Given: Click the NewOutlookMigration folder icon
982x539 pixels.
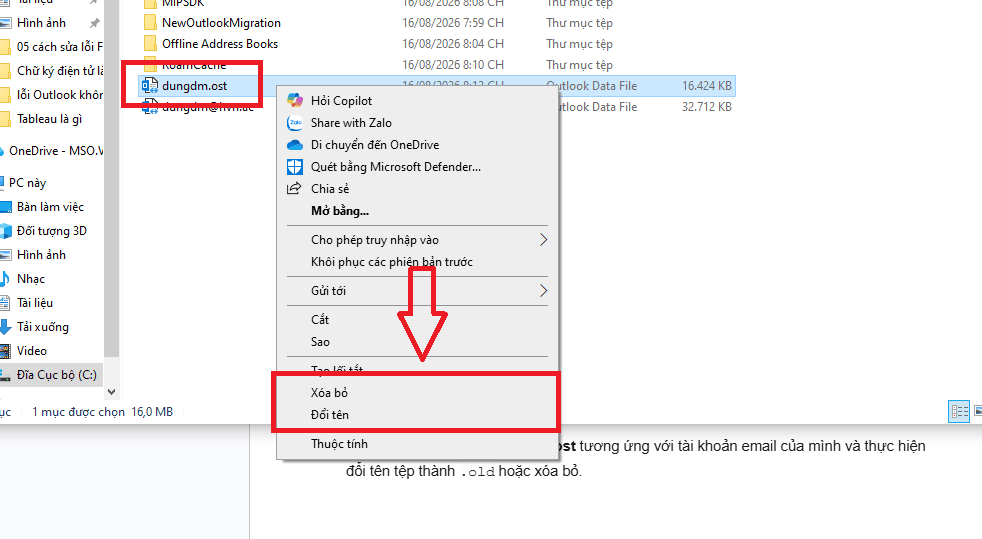Looking at the screenshot, I should pos(150,23).
